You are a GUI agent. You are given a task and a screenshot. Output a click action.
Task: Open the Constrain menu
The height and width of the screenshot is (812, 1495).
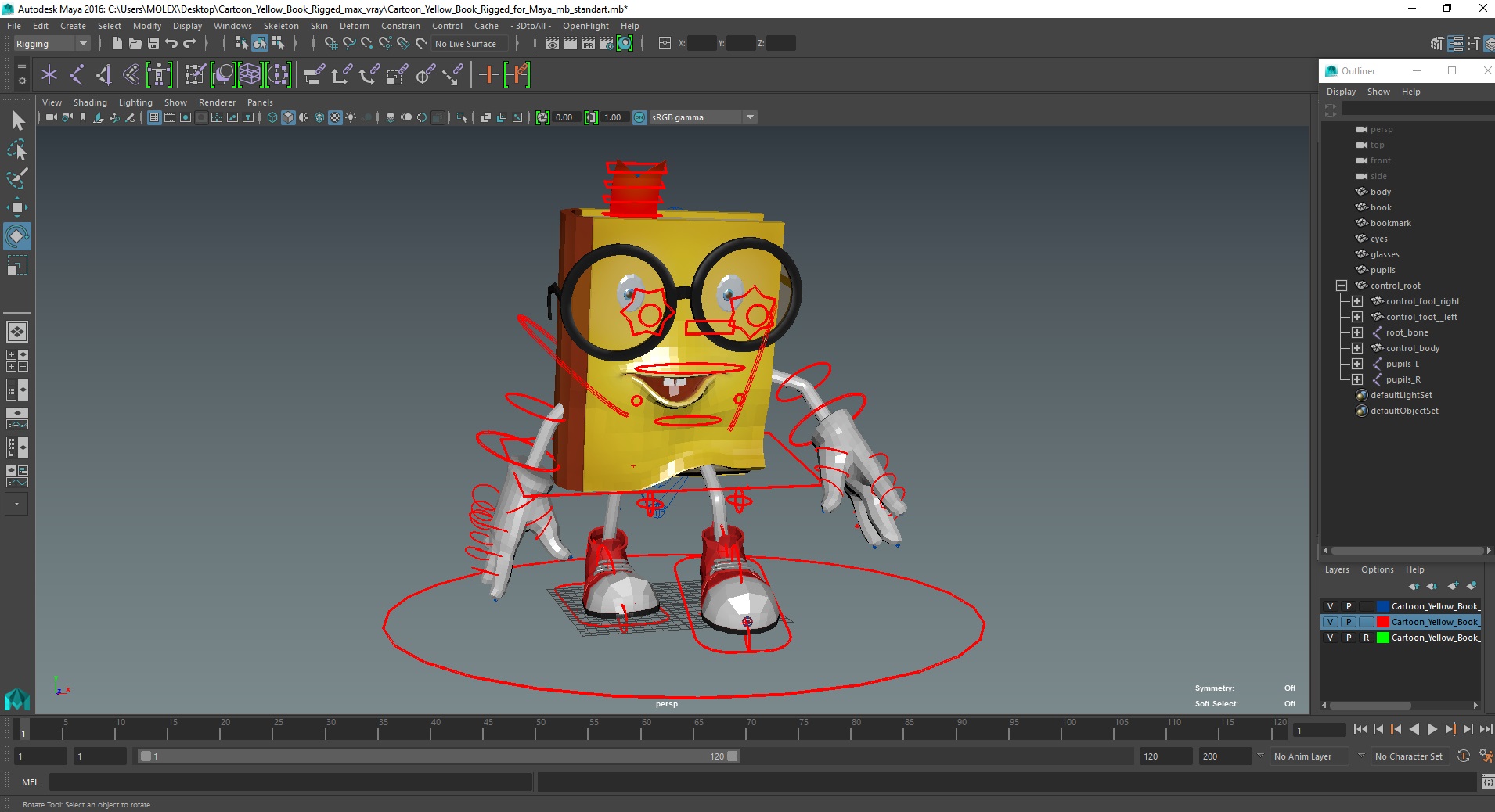(400, 26)
